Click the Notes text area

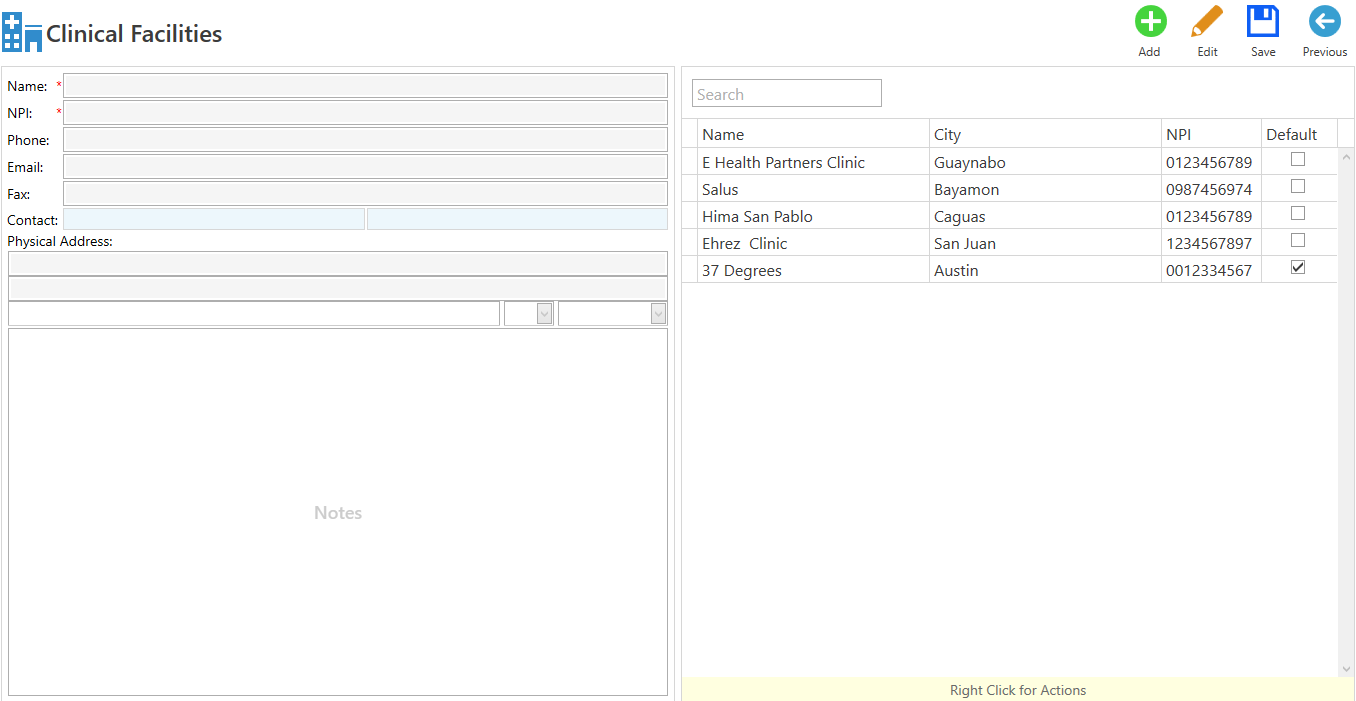[x=337, y=512]
